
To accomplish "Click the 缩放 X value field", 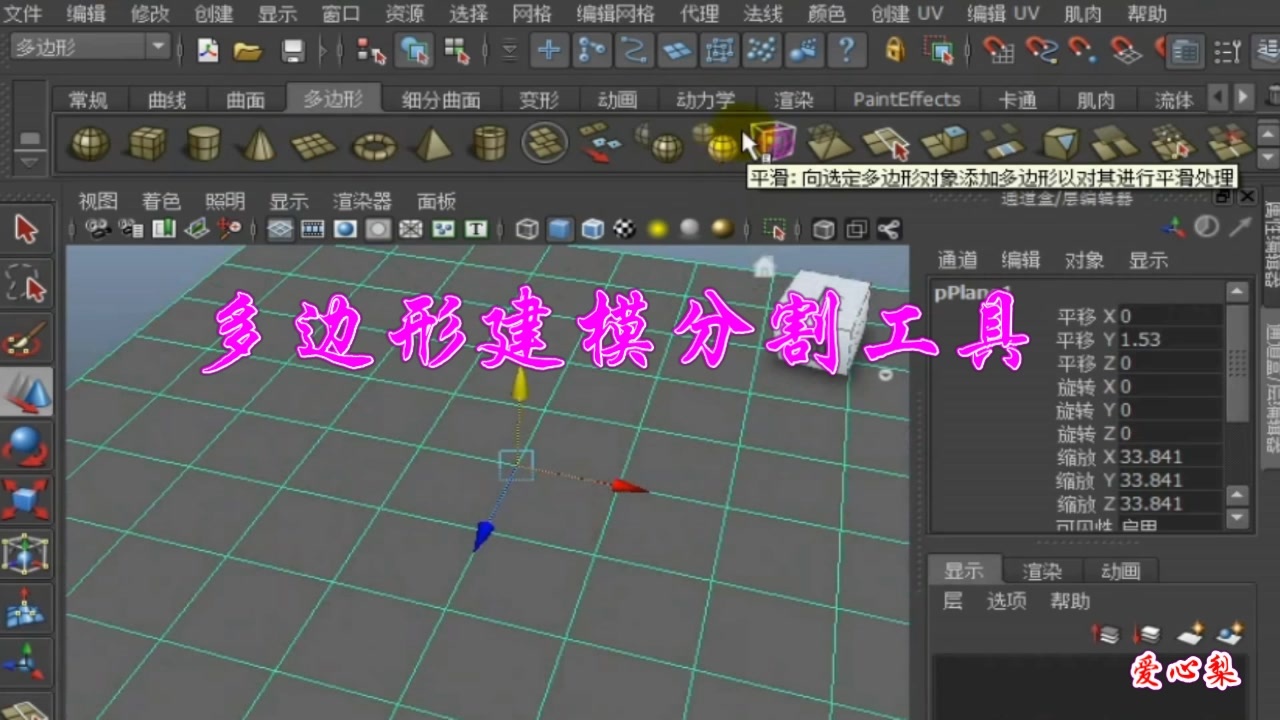I will click(1169, 457).
